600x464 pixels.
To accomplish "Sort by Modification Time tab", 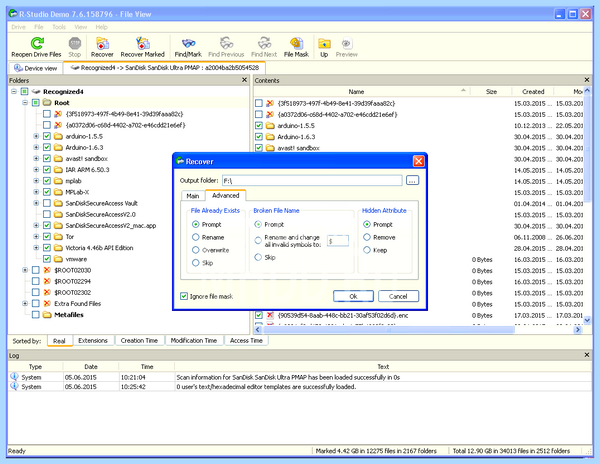I will (x=194, y=340).
